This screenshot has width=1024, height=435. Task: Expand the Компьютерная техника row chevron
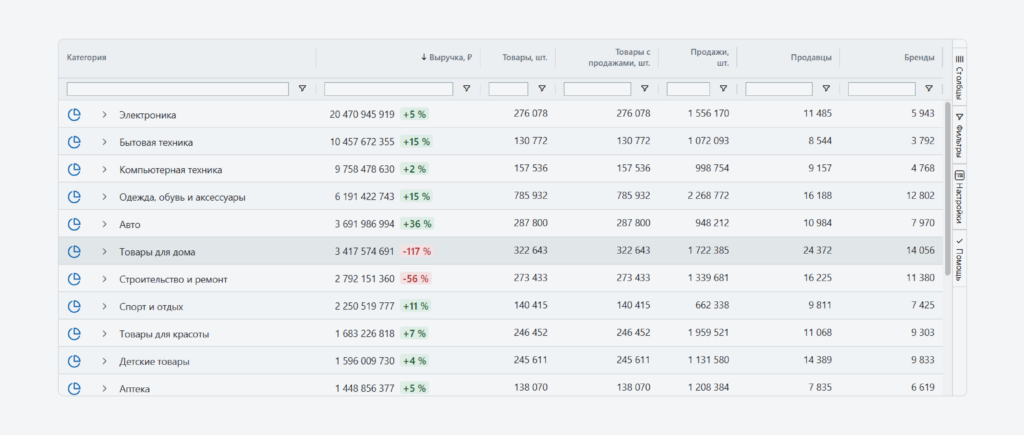(104, 169)
